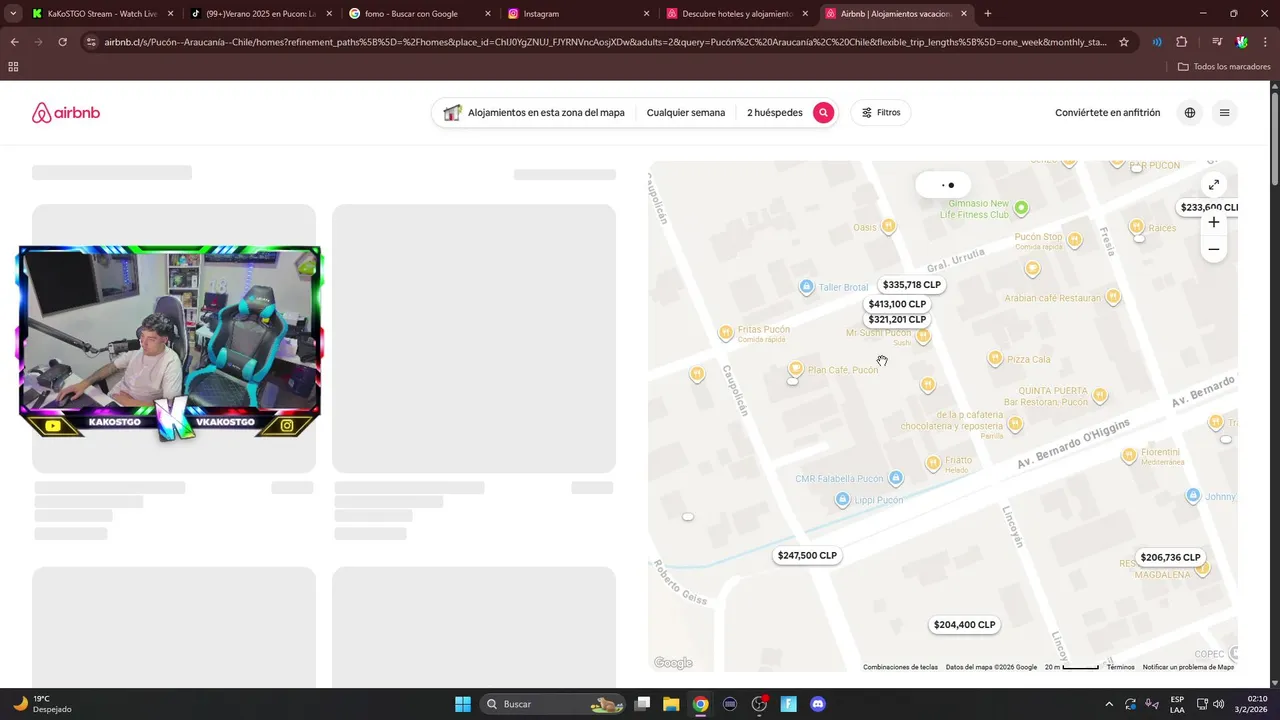Screen dimensions: 1280x720
Task: Open Combinaciones de teclas map link
Action: point(900,667)
